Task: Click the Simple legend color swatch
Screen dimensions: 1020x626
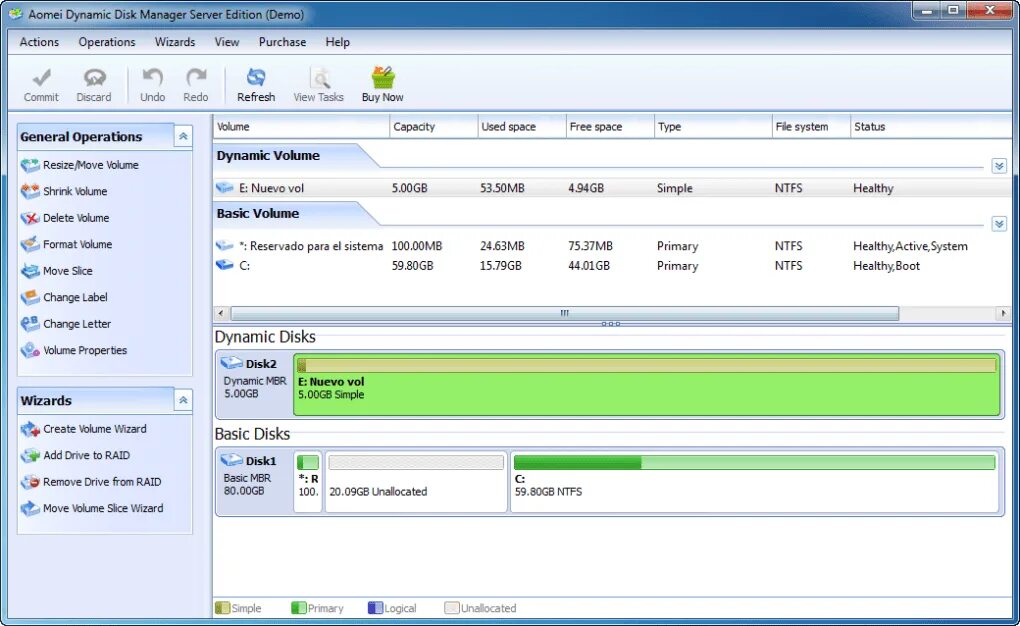Action: 222,608
